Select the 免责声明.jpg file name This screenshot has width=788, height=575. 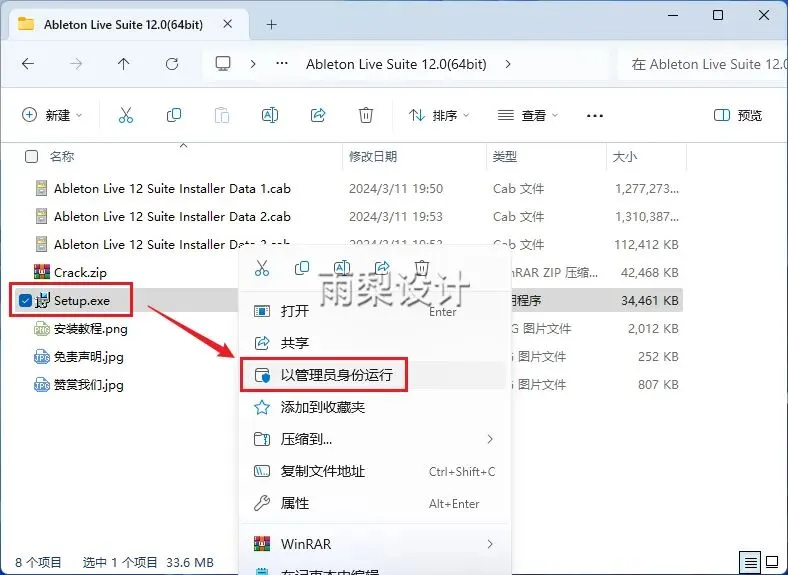click(x=88, y=357)
